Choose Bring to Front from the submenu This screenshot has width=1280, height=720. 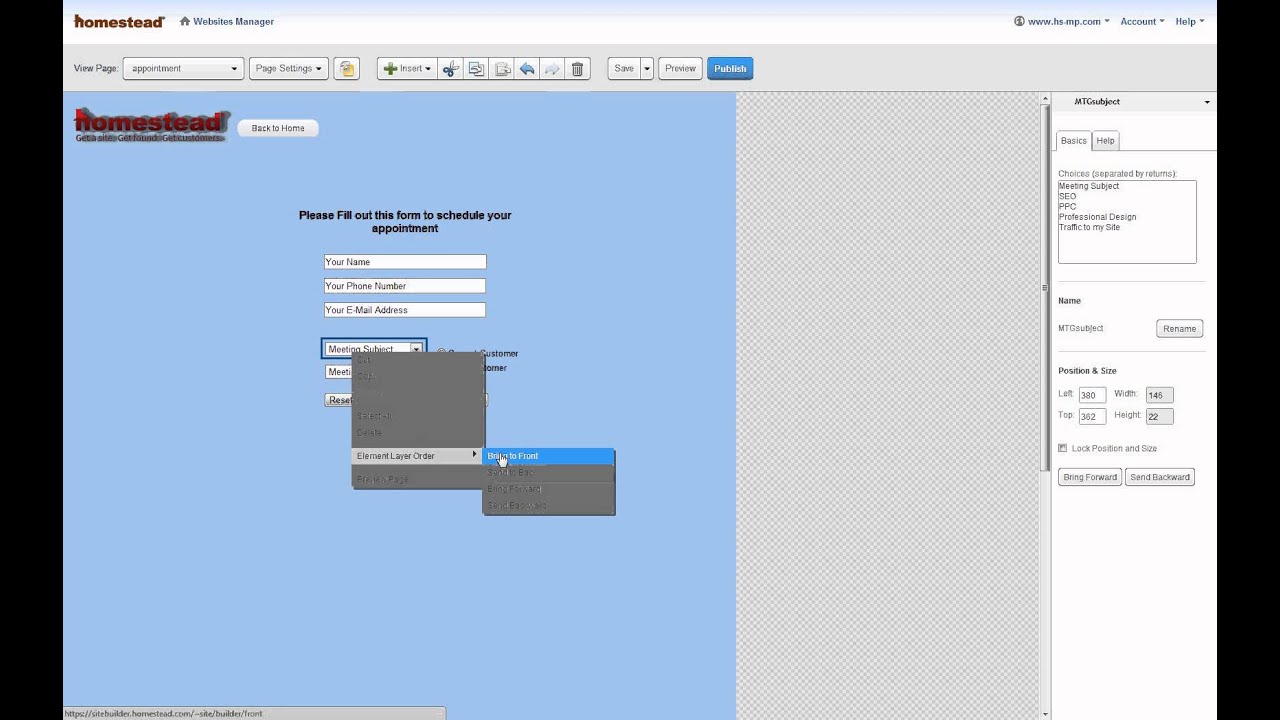point(548,456)
